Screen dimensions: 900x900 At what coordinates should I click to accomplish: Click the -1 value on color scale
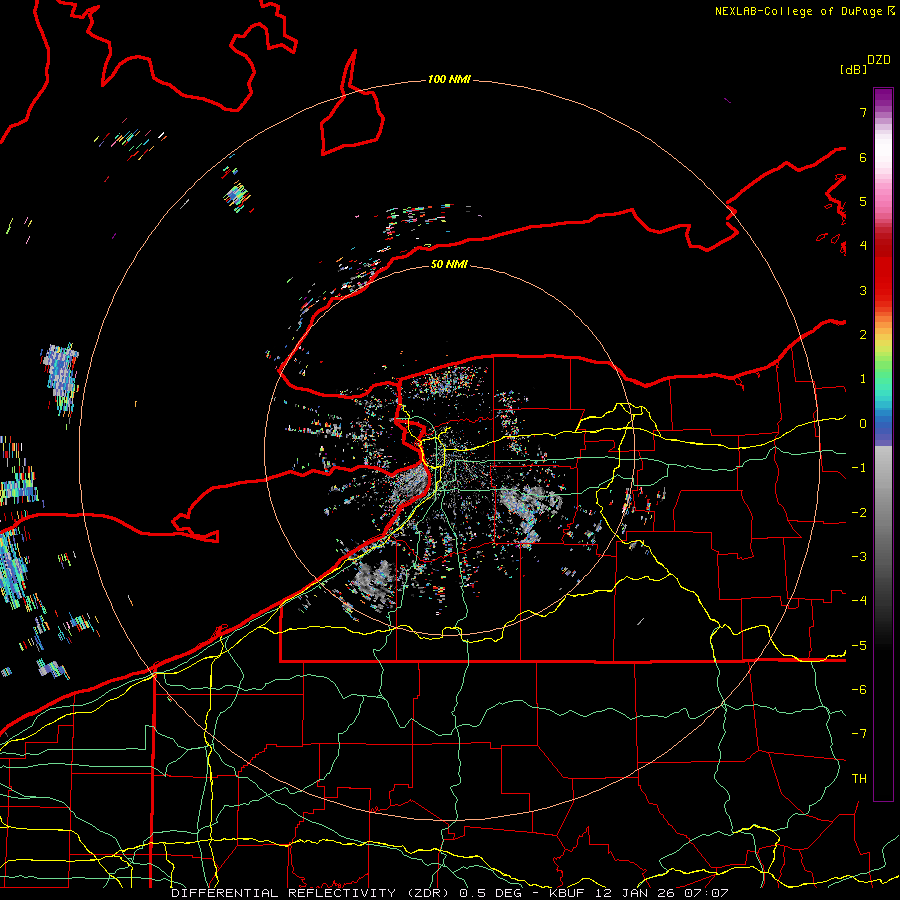click(x=859, y=468)
